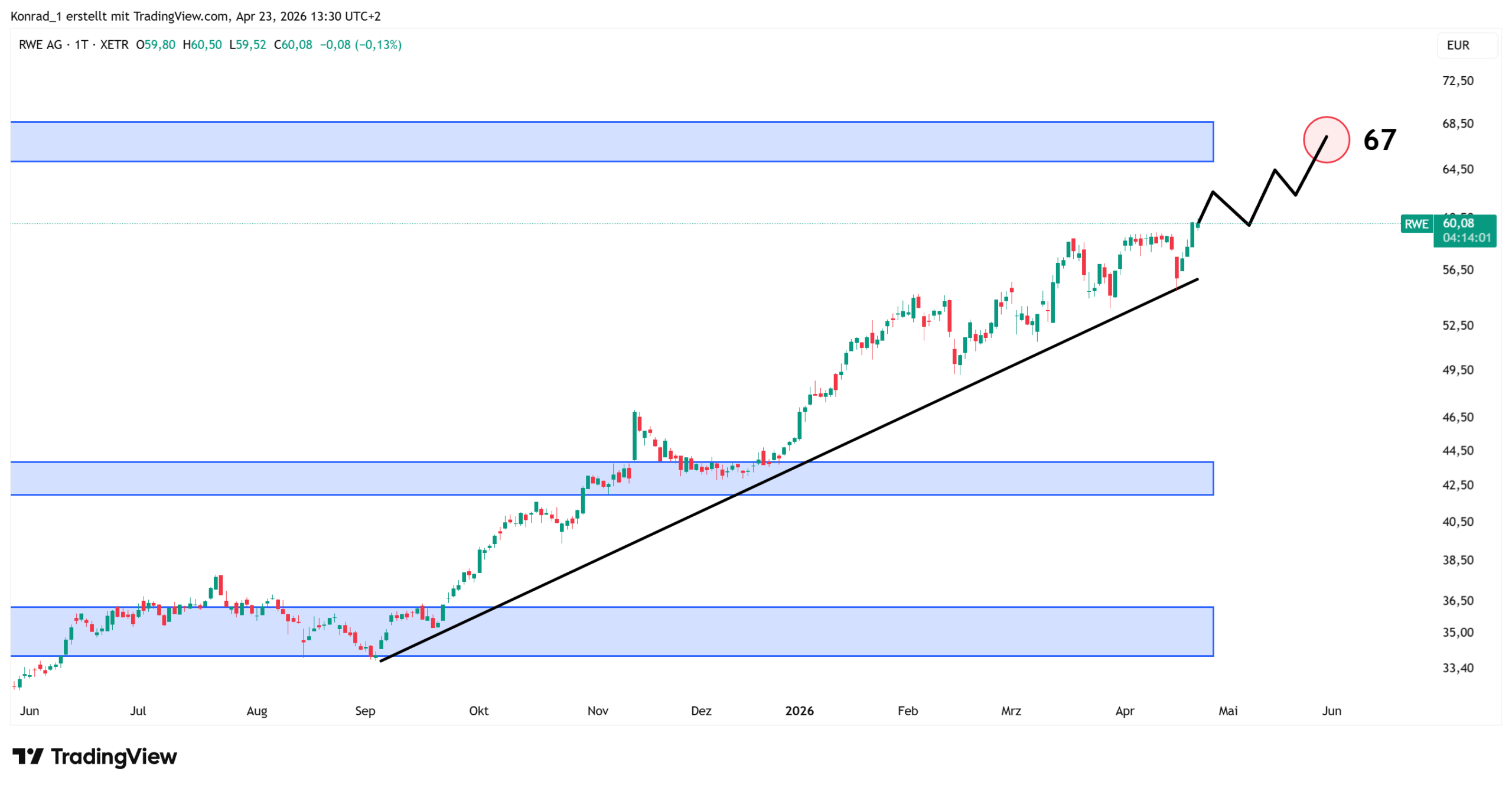Click the Apr label on time axis
This screenshot has height=788, width=1512.
coord(1125,711)
